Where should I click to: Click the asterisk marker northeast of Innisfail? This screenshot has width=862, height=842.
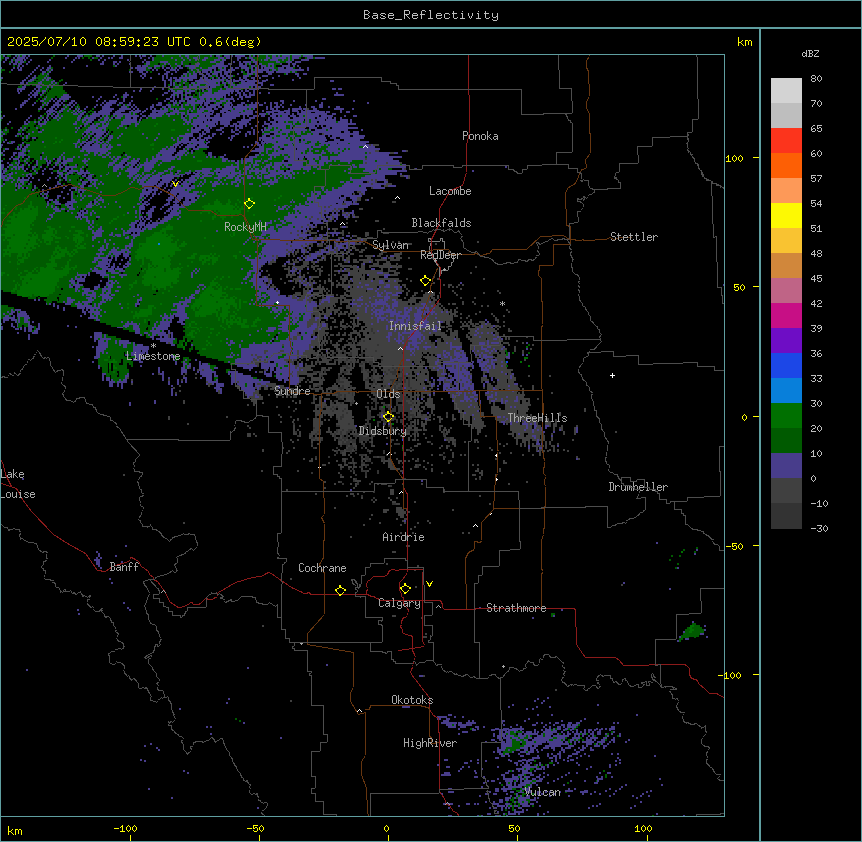[x=502, y=304]
